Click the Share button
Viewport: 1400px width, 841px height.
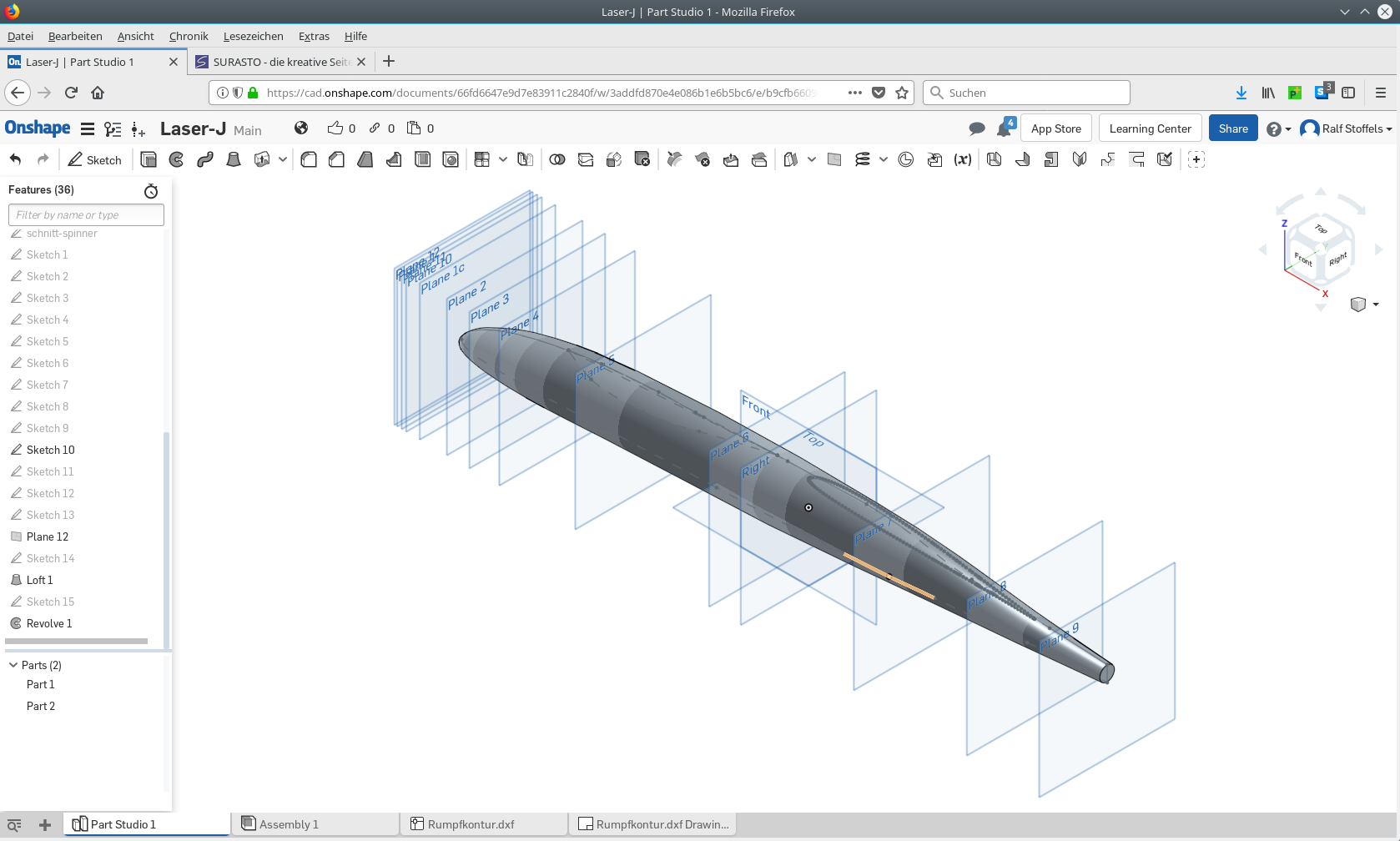pyautogui.click(x=1233, y=128)
